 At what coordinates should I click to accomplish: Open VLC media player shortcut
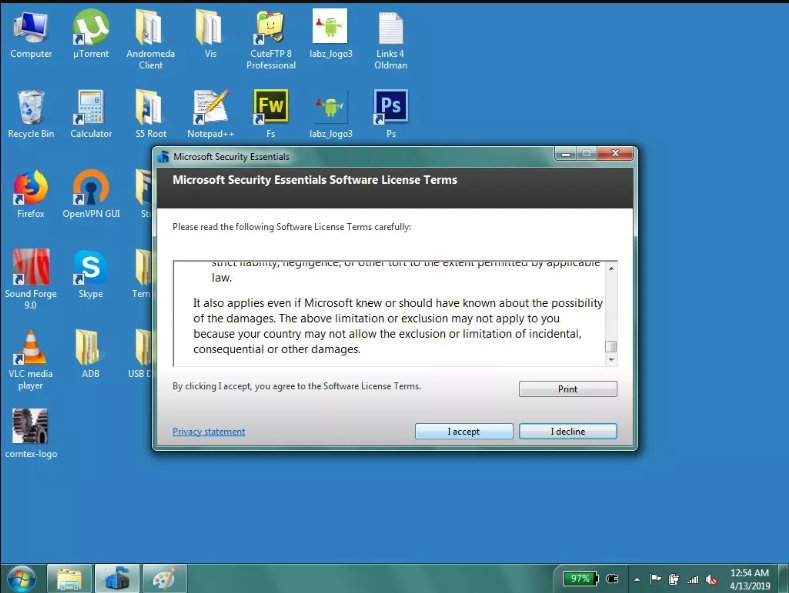point(31,359)
